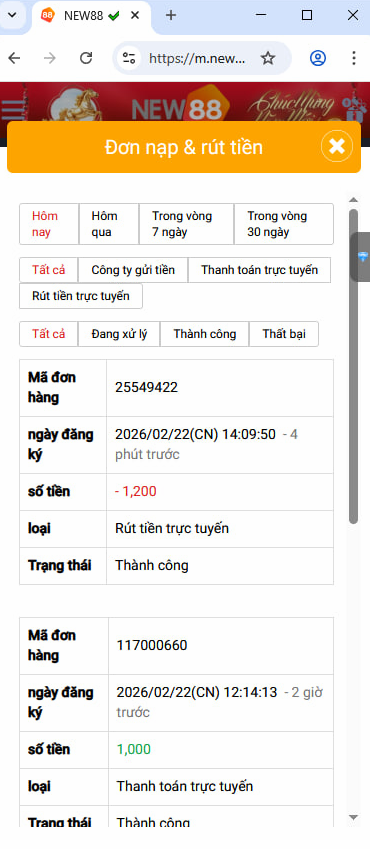Select Tất cả transaction type filter

(49, 270)
